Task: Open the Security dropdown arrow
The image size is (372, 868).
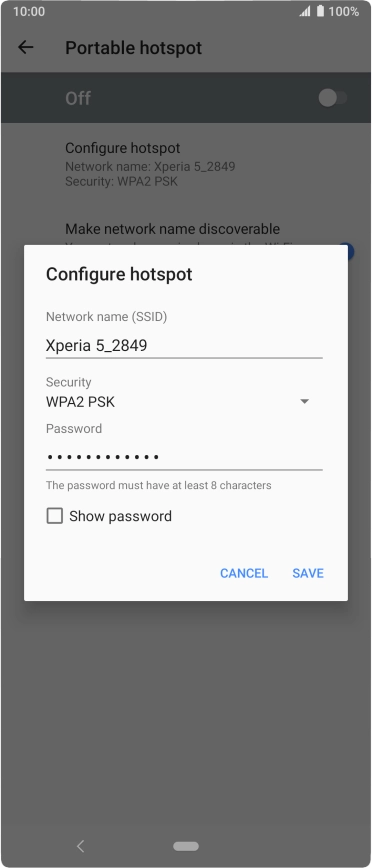Action: pyautogui.click(x=304, y=401)
